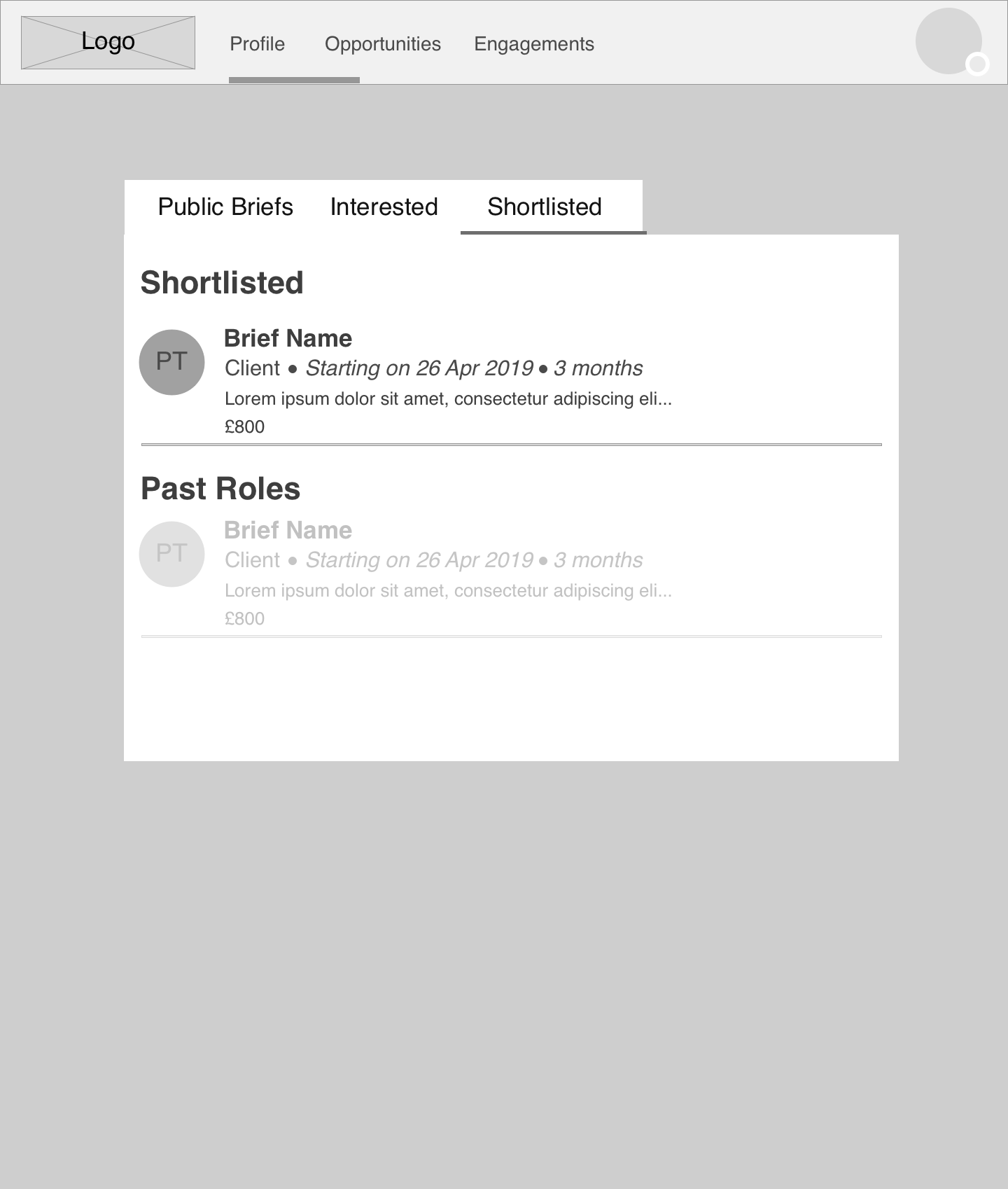1008x1189 pixels.
Task: Open the user avatar in header
Action: 948,41
